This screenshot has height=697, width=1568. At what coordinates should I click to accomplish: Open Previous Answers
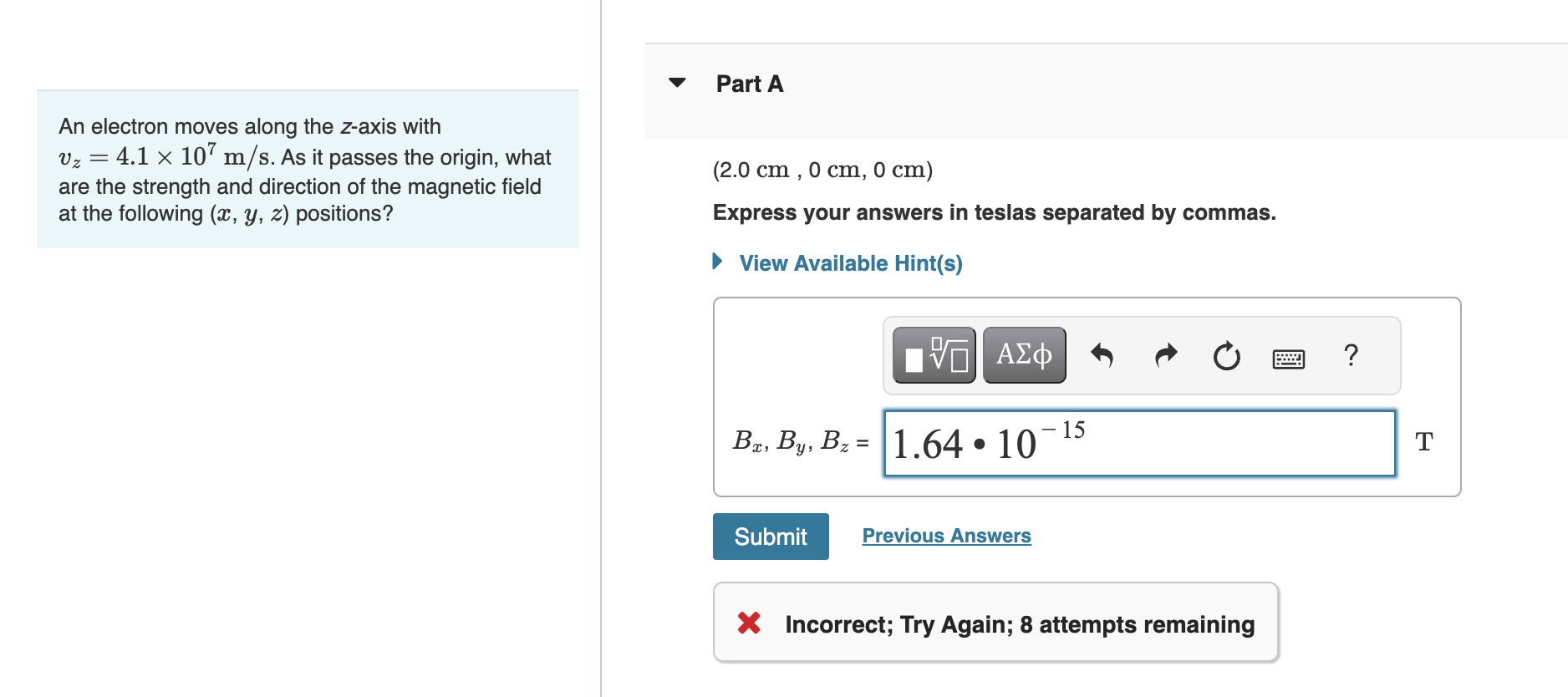click(x=946, y=535)
